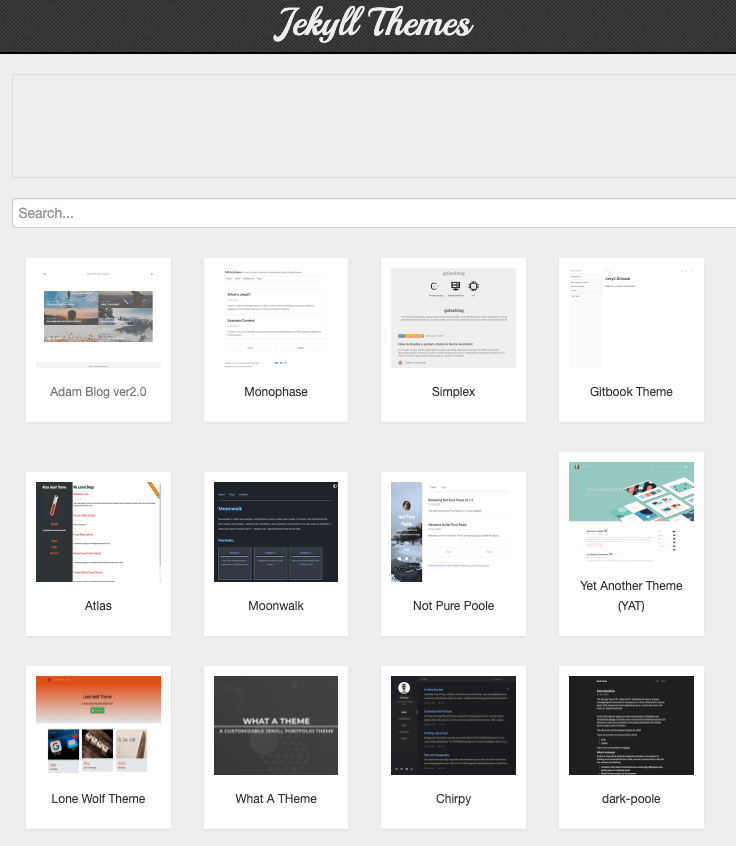Click the Yet Another Theme (YAT) title
This screenshot has width=736, height=846.
point(631,596)
